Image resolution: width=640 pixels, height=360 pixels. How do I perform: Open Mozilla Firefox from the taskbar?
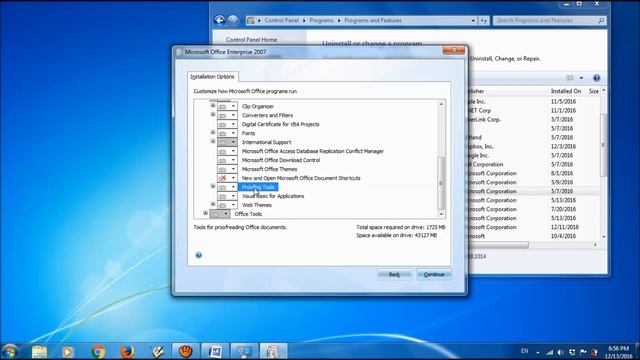click(x=127, y=351)
